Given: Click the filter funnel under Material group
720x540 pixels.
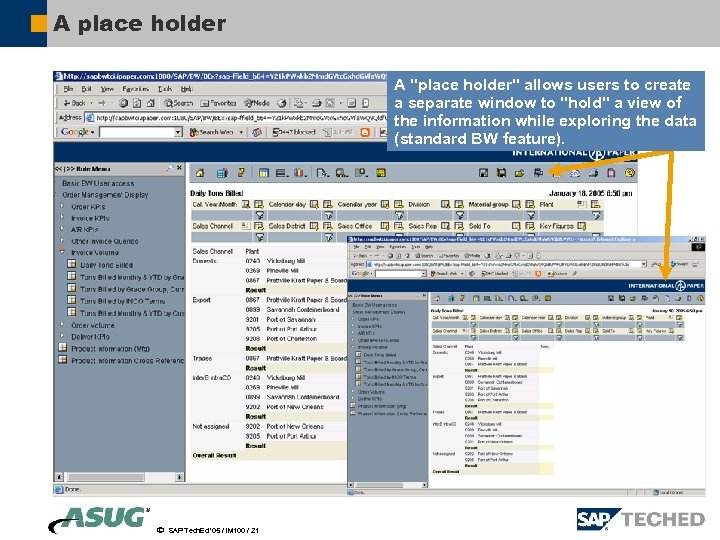Looking at the screenshot, I should coord(531,215).
